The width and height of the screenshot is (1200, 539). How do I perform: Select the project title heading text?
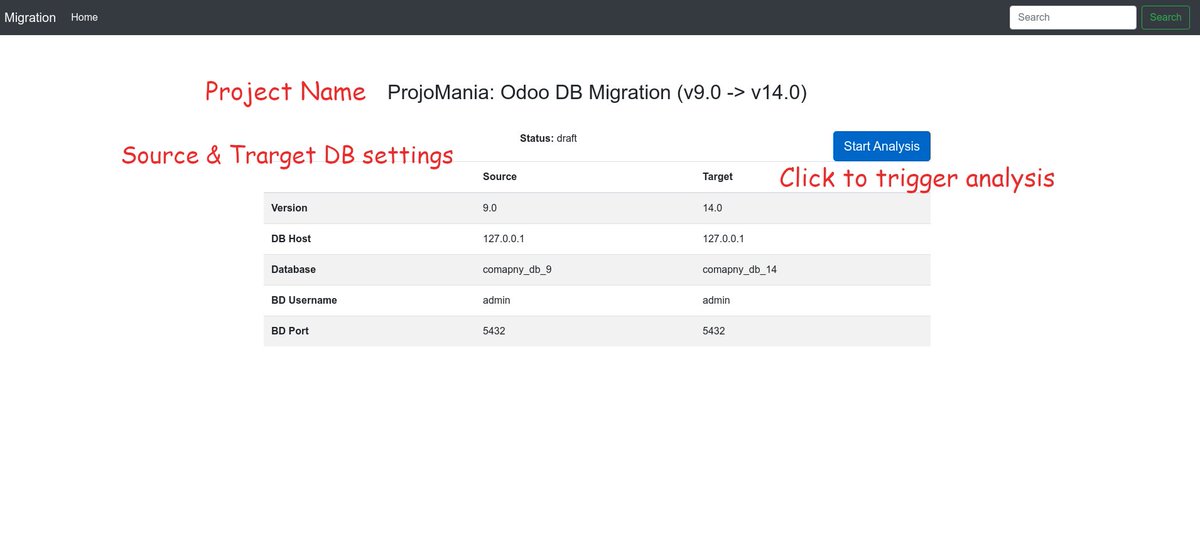[x=597, y=92]
